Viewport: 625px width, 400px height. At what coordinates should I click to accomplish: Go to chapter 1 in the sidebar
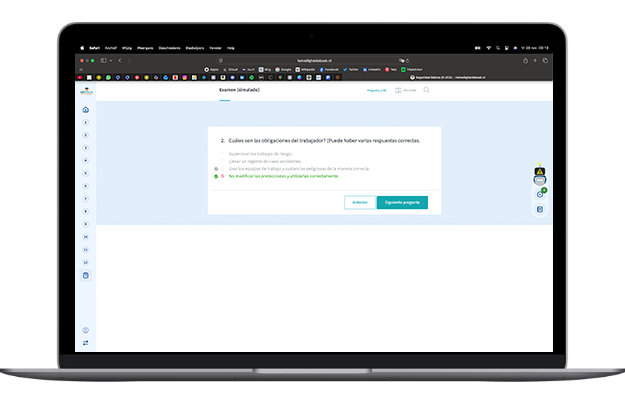[86, 122]
